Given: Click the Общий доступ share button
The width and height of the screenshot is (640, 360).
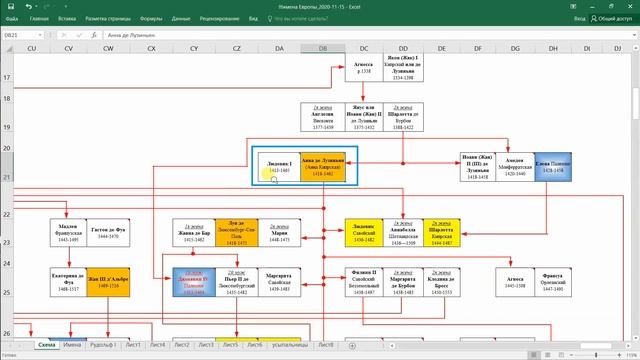Looking at the screenshot, I should (611, 19).
